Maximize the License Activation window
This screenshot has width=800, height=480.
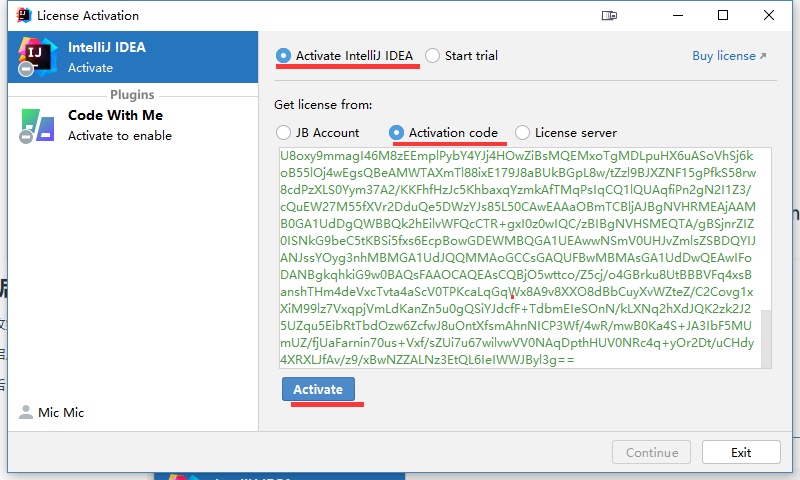tap(723, 15)
